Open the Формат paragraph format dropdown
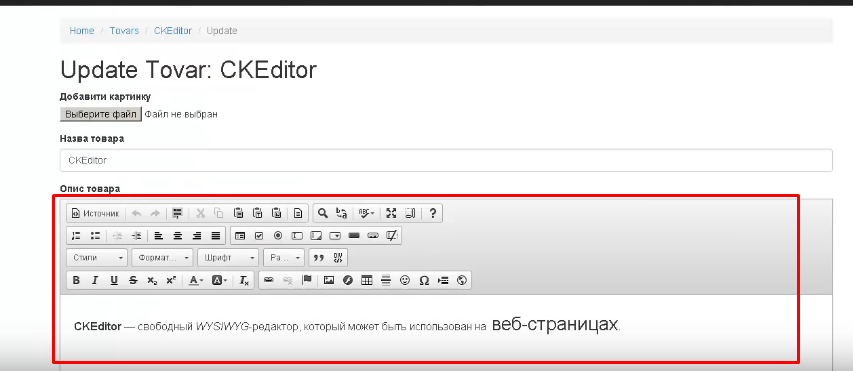This screenshot has width=853, height=371. (162, 258)
